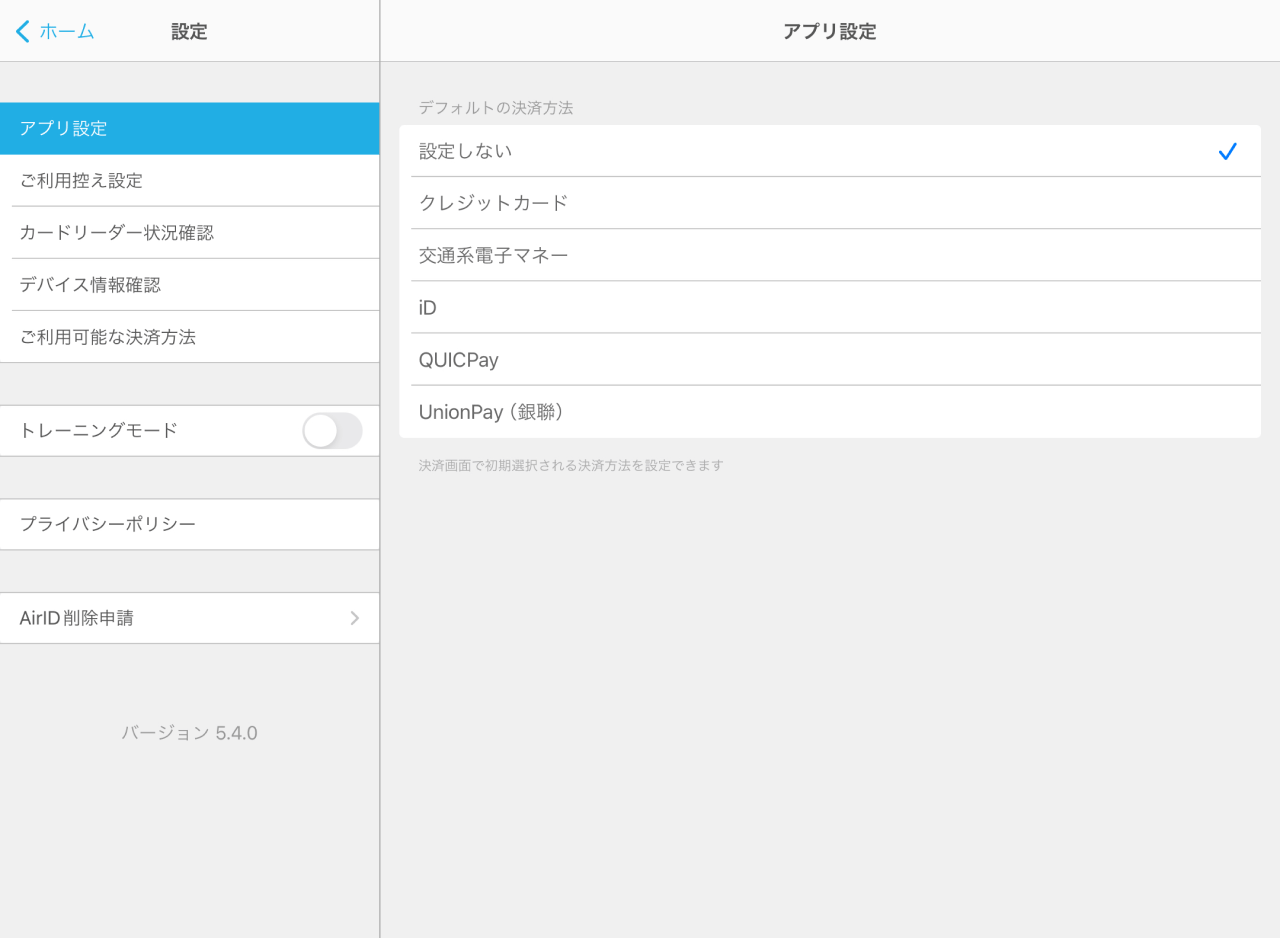
Task: Open カードリーダー状況確認
Action: point(190,233)
